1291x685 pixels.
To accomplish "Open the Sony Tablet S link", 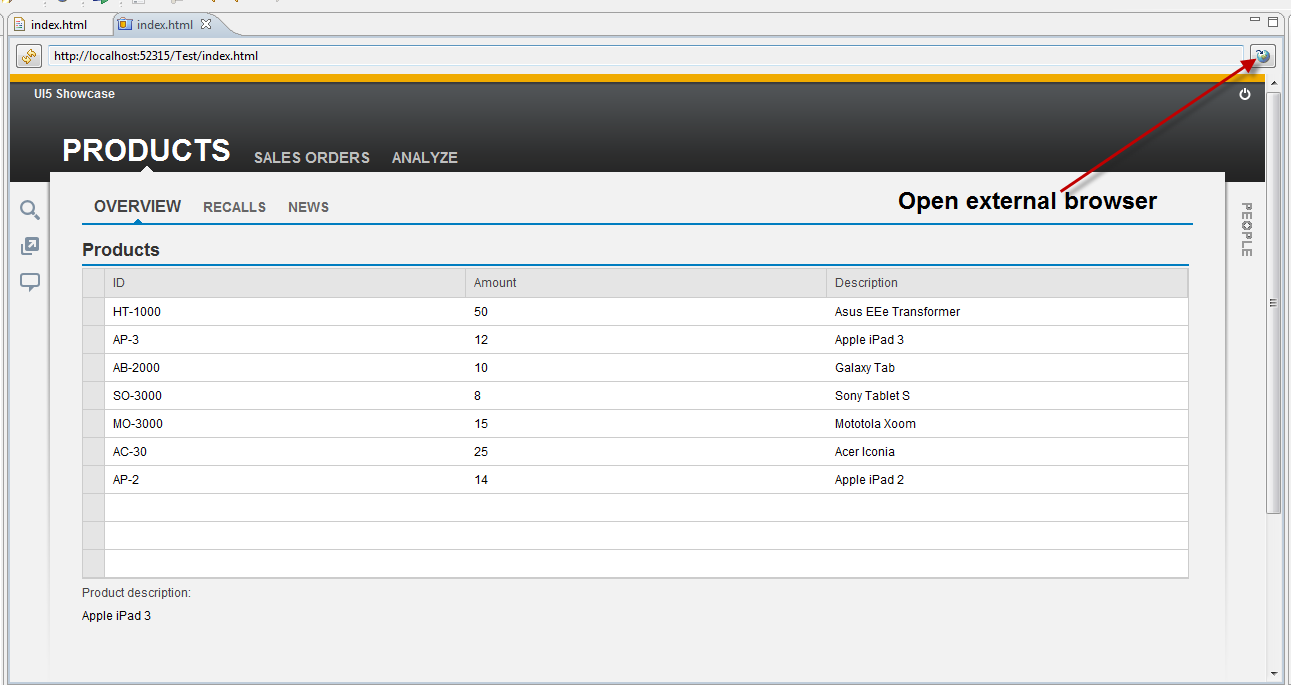I will click(872, 395).
